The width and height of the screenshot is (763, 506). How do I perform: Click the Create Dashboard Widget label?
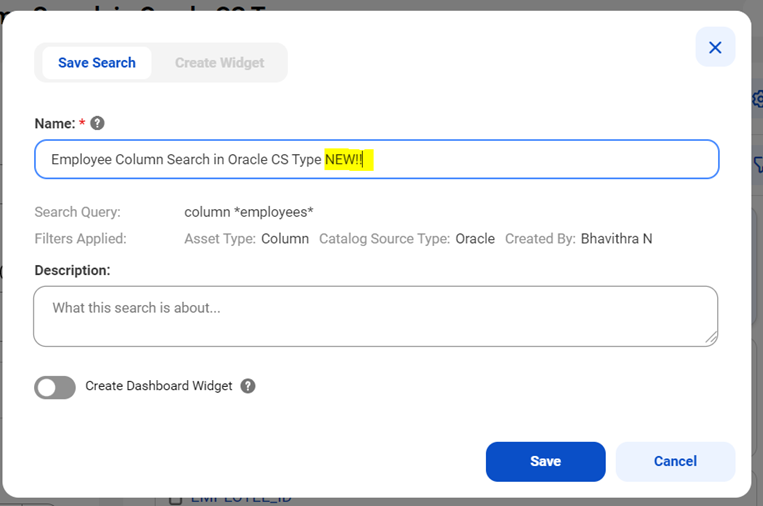click(x=159, y=386)
